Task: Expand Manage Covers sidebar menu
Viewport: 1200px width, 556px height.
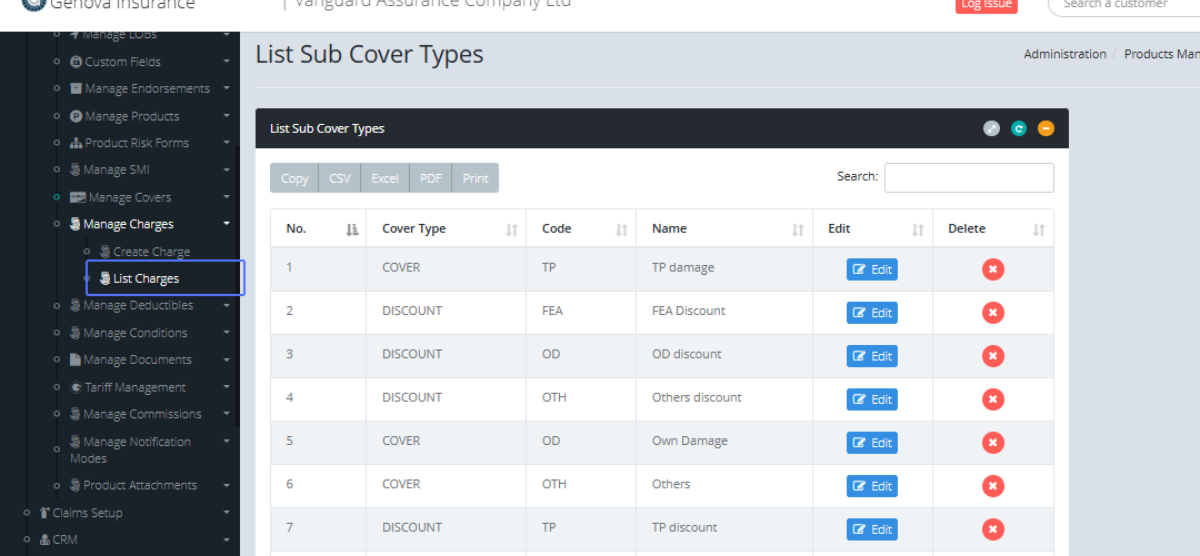Action: coord(129,198)
